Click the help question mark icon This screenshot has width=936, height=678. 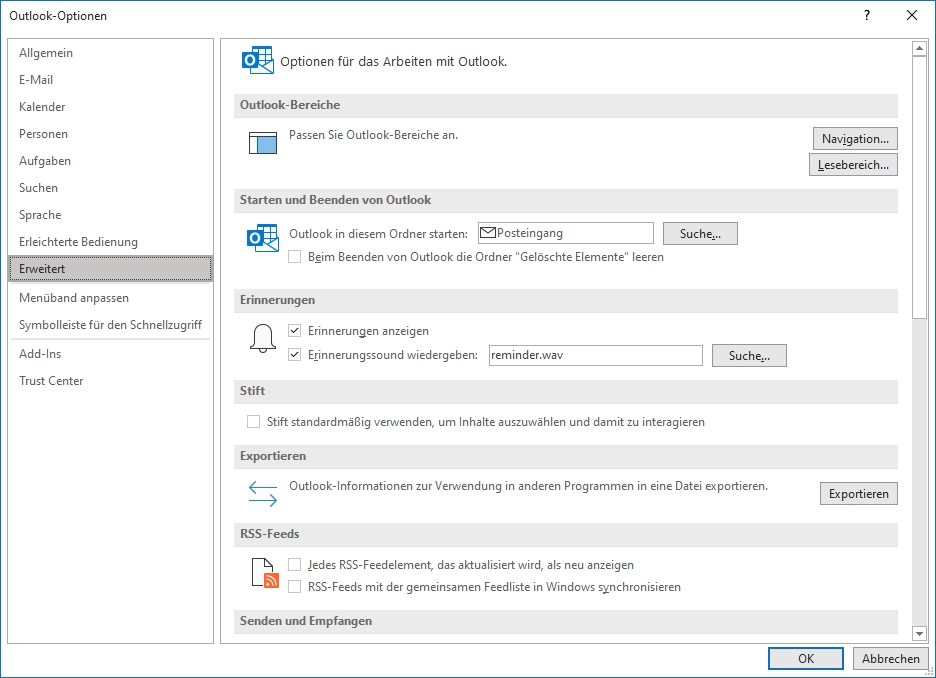pos(867,15)
